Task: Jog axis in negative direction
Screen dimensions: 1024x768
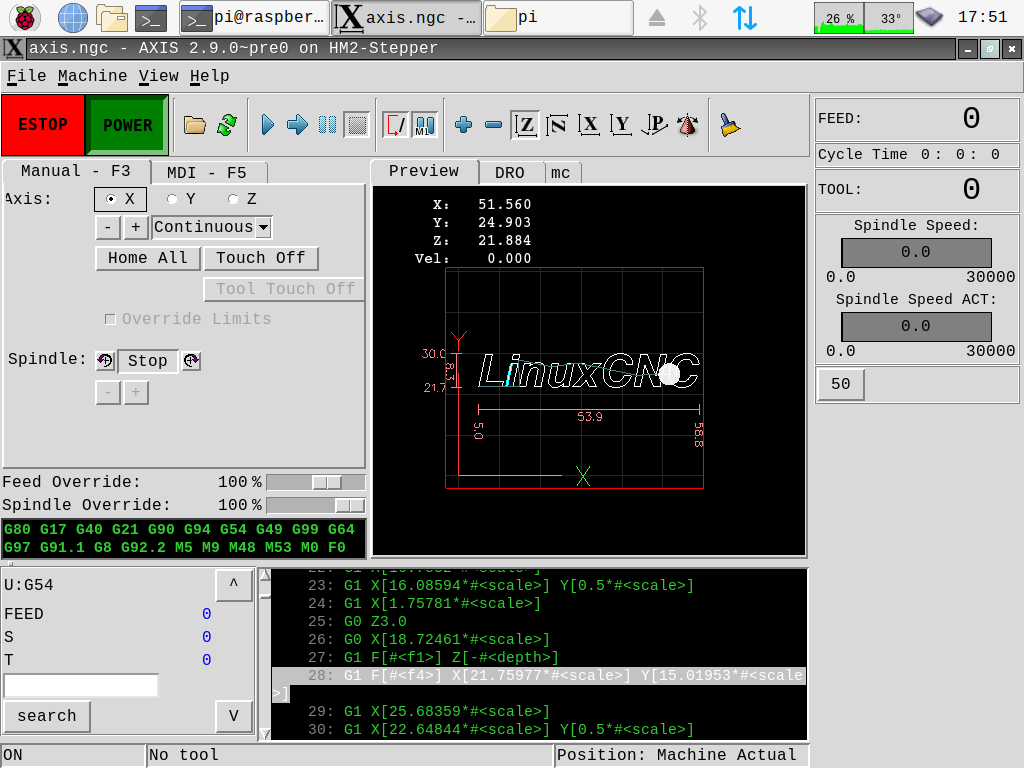Action: [108, 227]
